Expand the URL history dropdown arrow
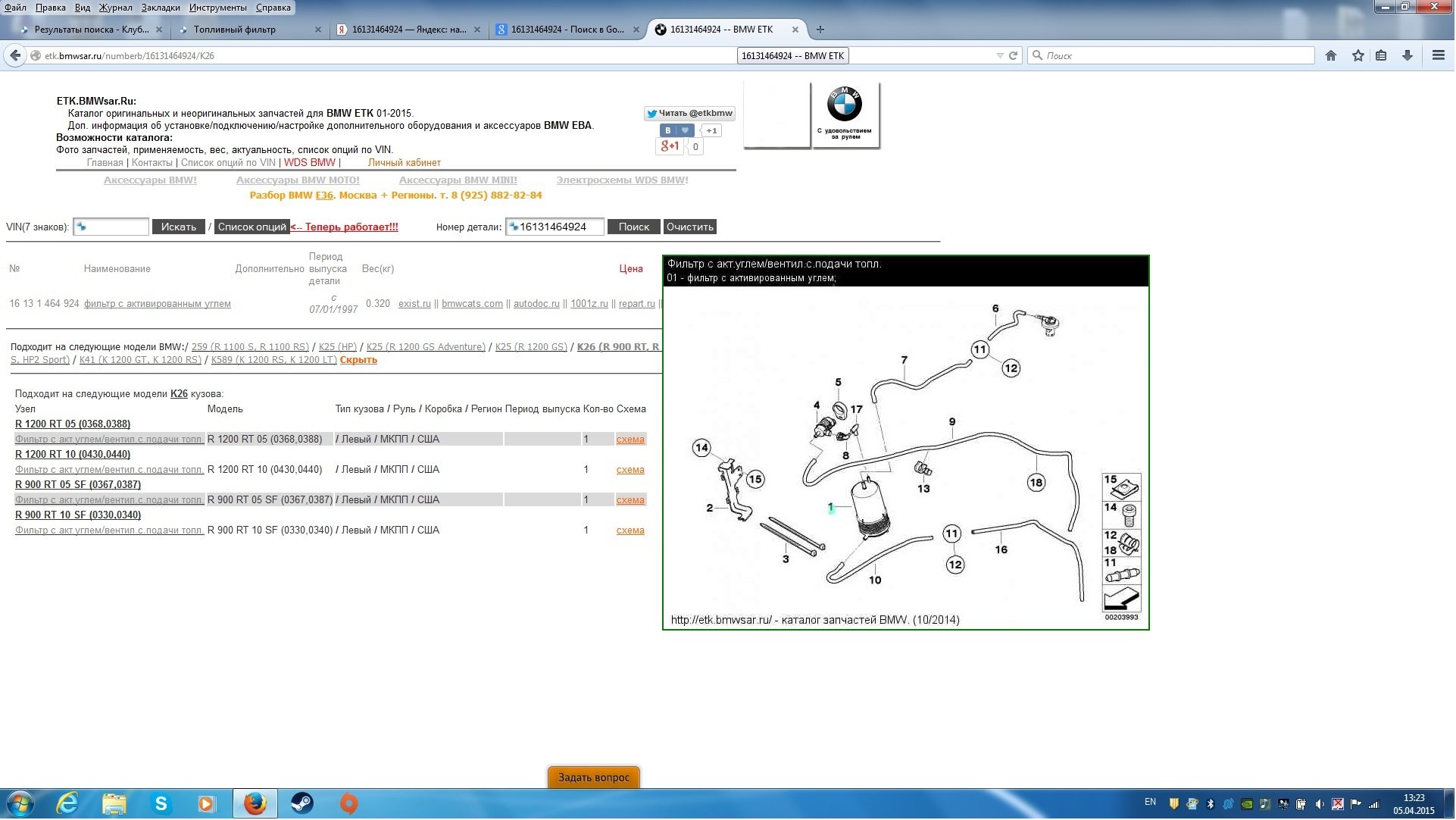 999,55
